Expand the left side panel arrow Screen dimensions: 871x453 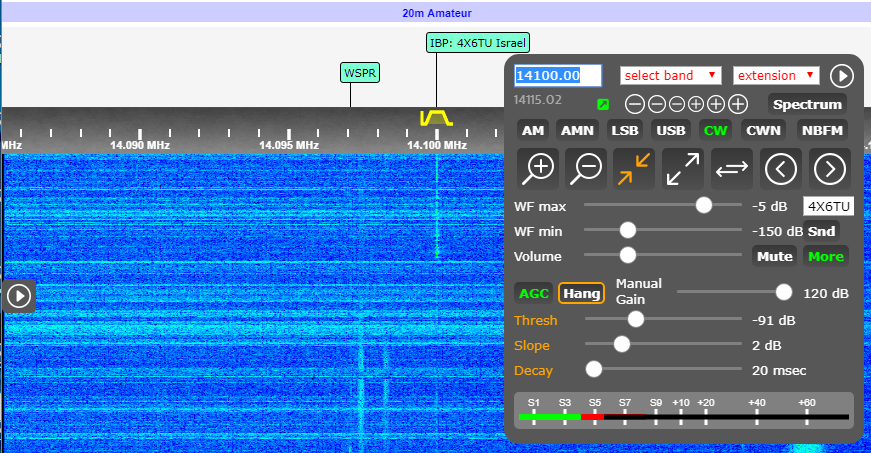[x=20, y=296]
